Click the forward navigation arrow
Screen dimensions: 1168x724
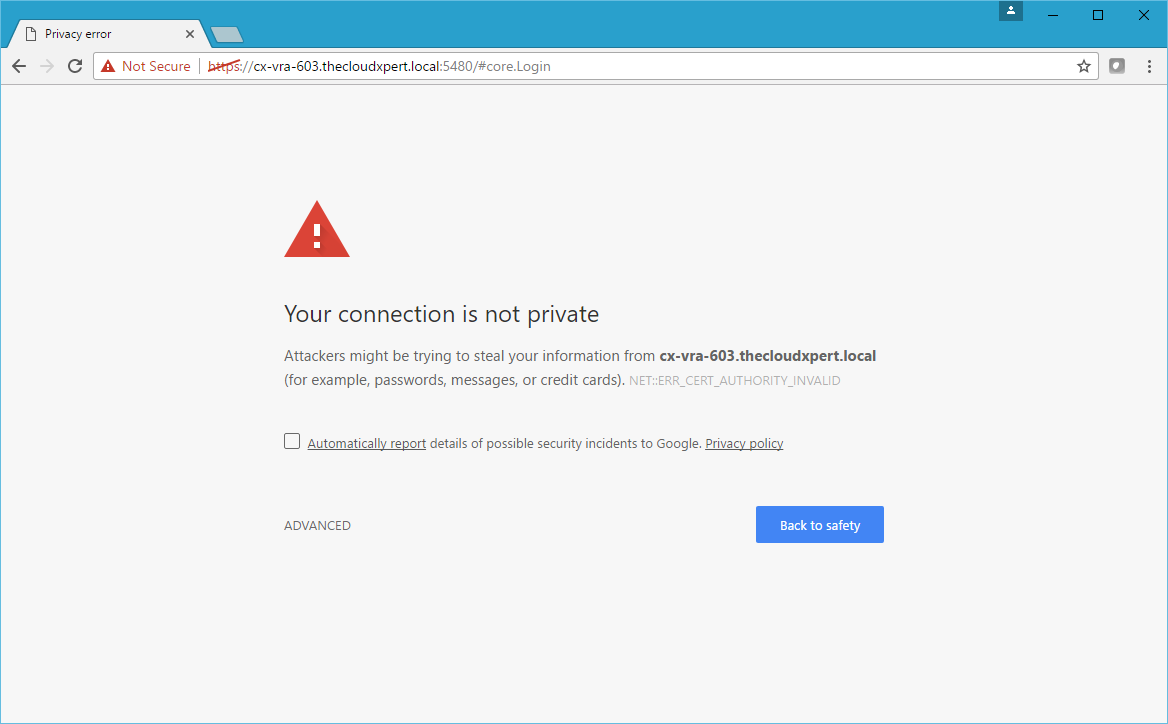pos(46,66)
